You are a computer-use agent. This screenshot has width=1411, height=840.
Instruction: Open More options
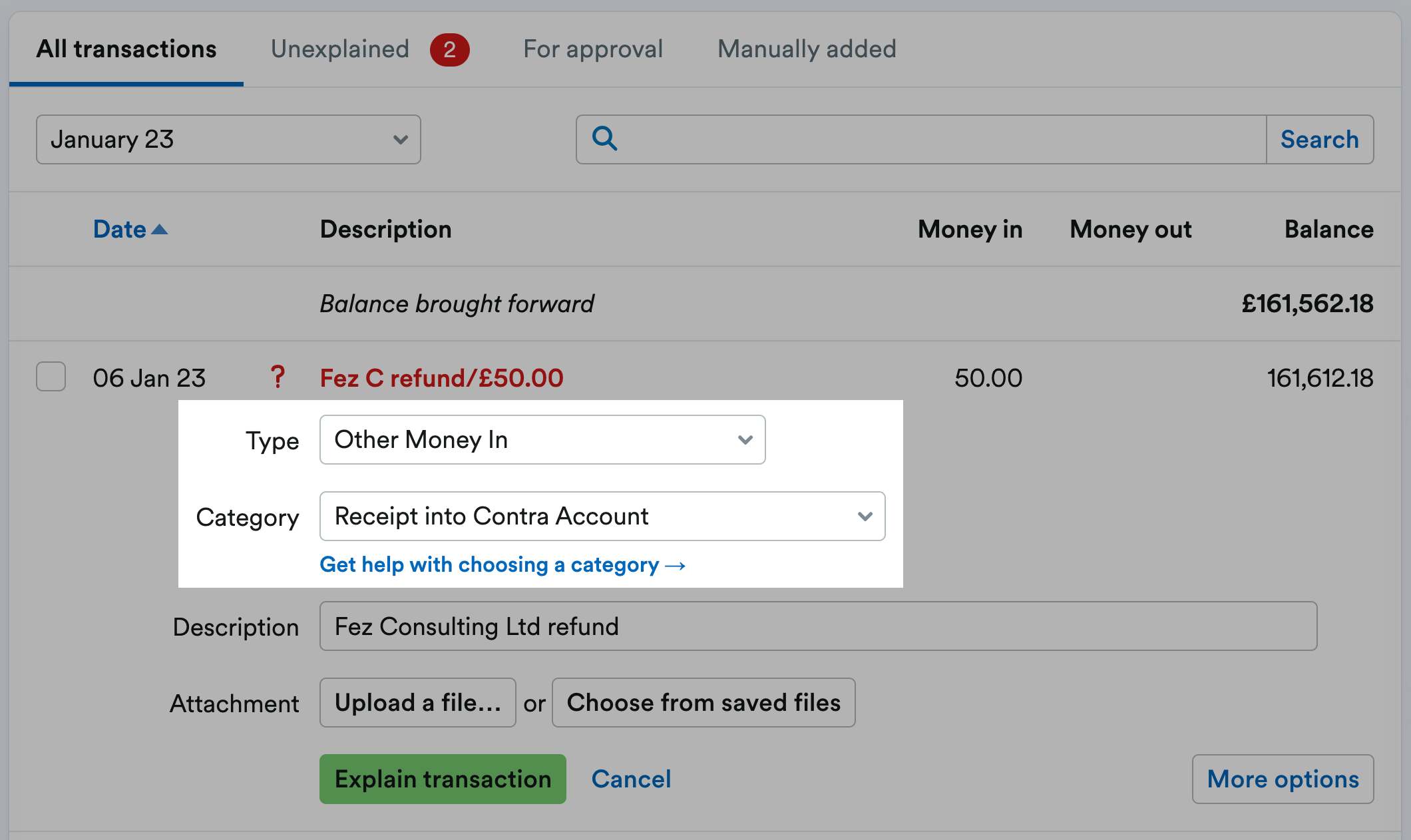click(x=1283, y=779)
